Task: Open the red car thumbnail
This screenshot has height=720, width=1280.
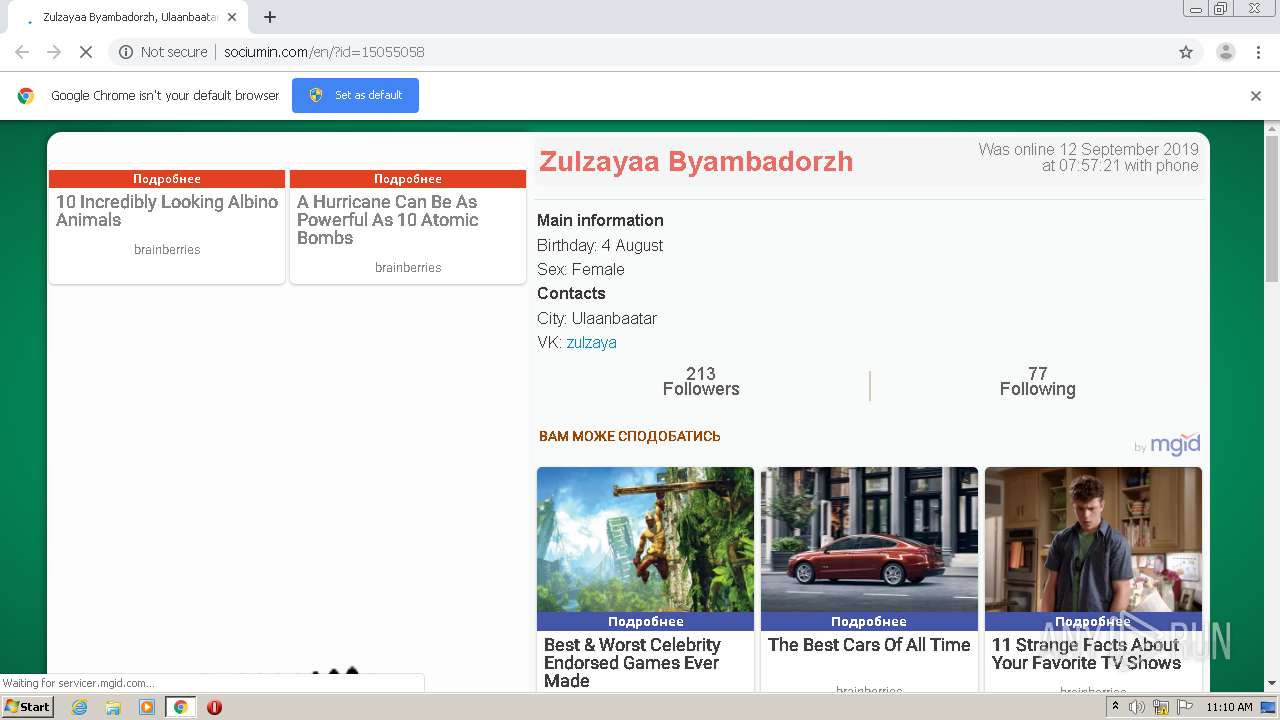Action: (x=869, y=540)
